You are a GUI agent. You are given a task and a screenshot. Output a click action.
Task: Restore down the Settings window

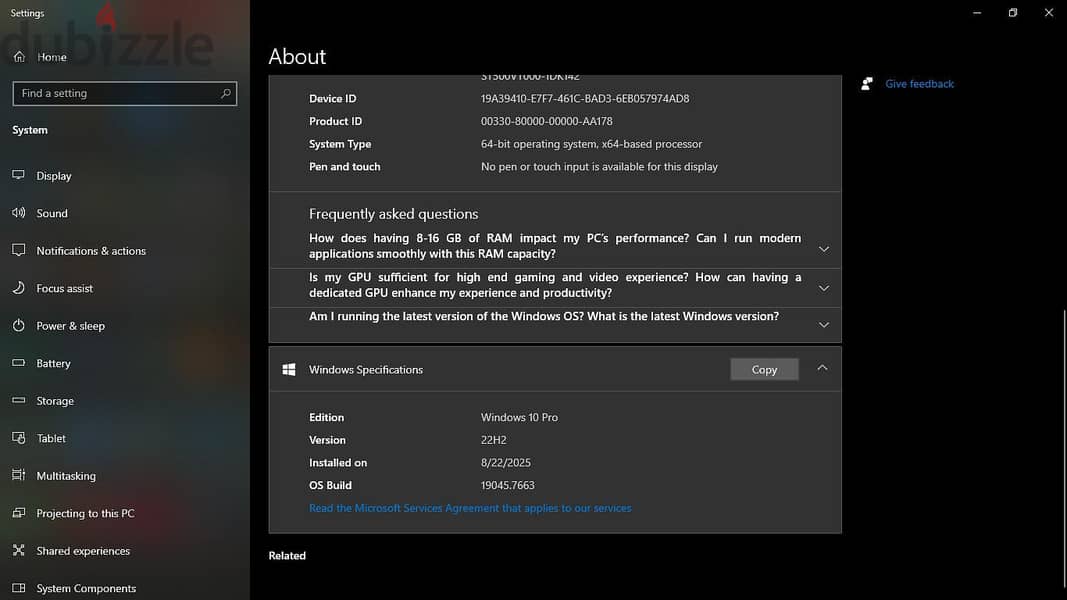(x=1013, y=12)
